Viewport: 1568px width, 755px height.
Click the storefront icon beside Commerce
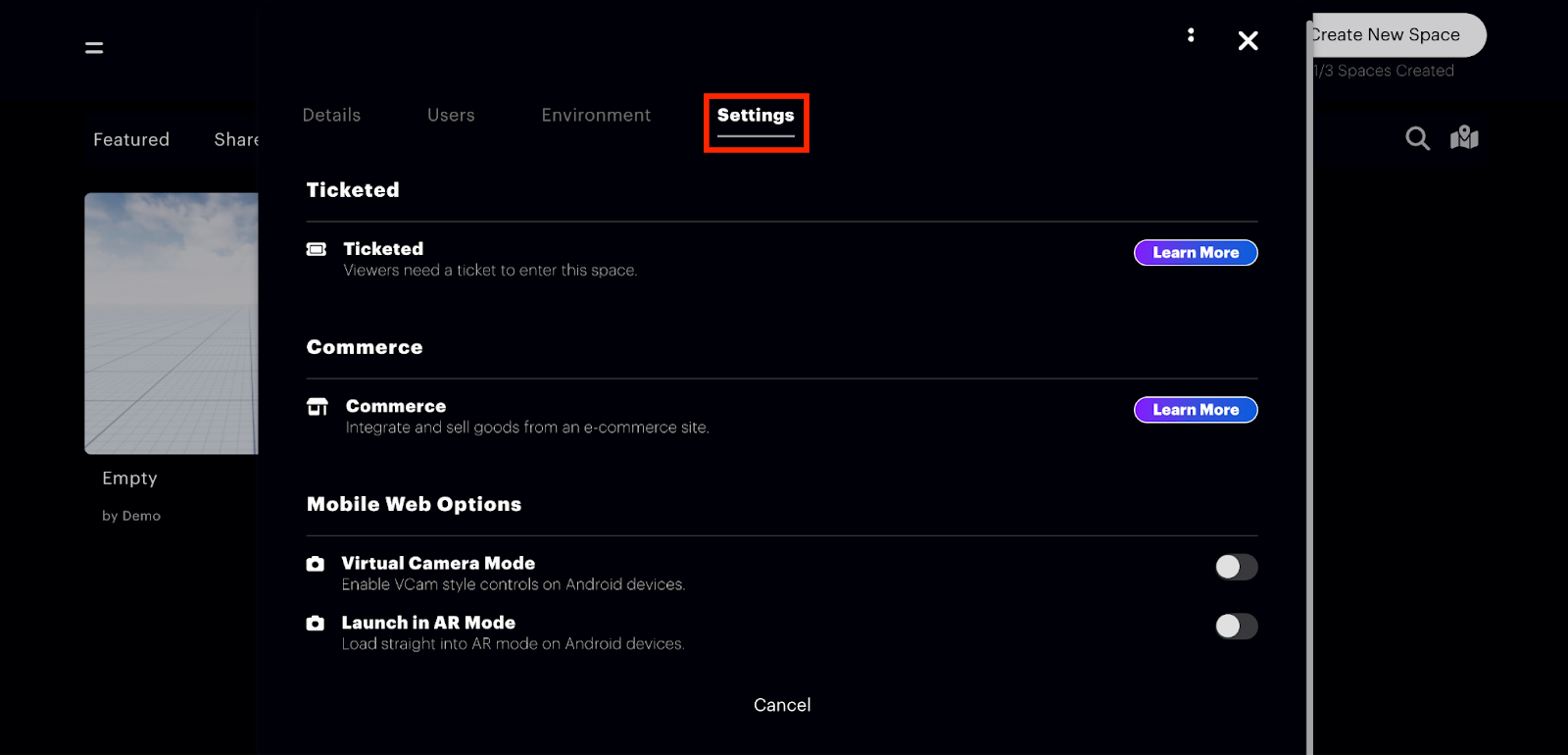coord(318,406)
